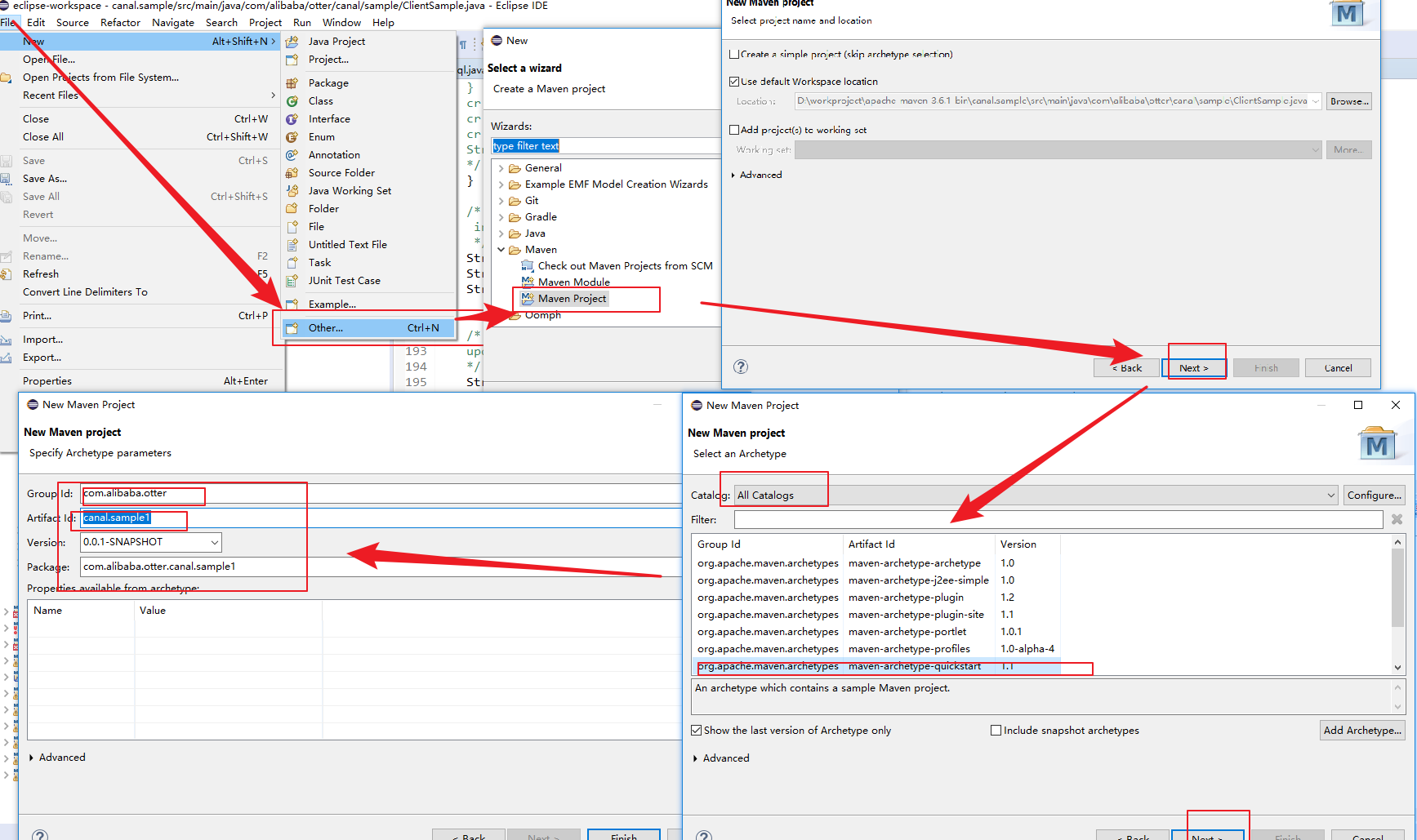Click the Configure... catalog button
Image resolution: width=1417 pixels, height=840 pixels.
1374,495
